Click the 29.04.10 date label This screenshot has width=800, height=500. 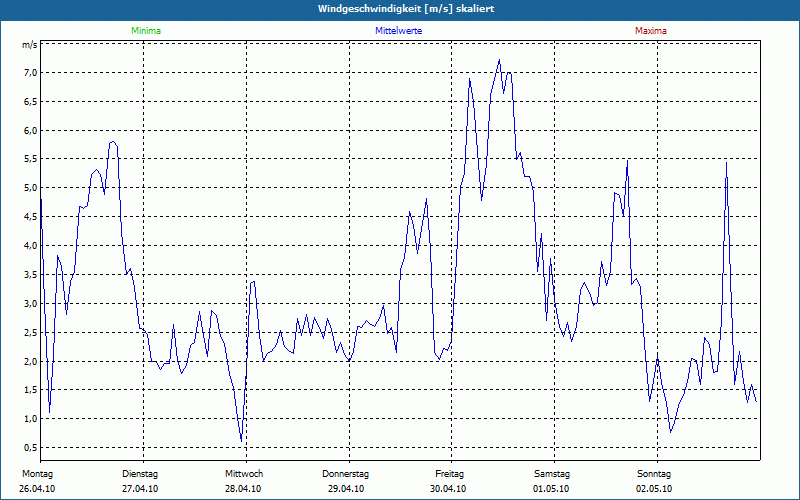(x=346, y=489)
